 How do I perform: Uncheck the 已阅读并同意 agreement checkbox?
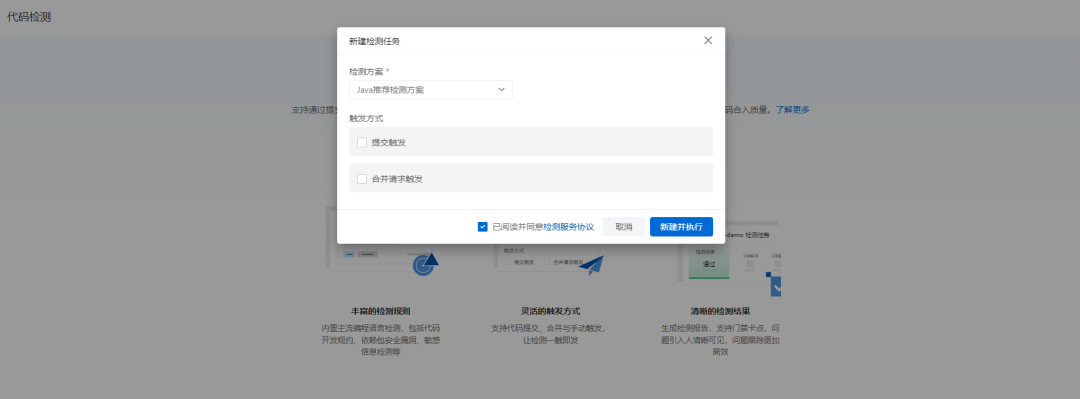(x=483, y=227)
